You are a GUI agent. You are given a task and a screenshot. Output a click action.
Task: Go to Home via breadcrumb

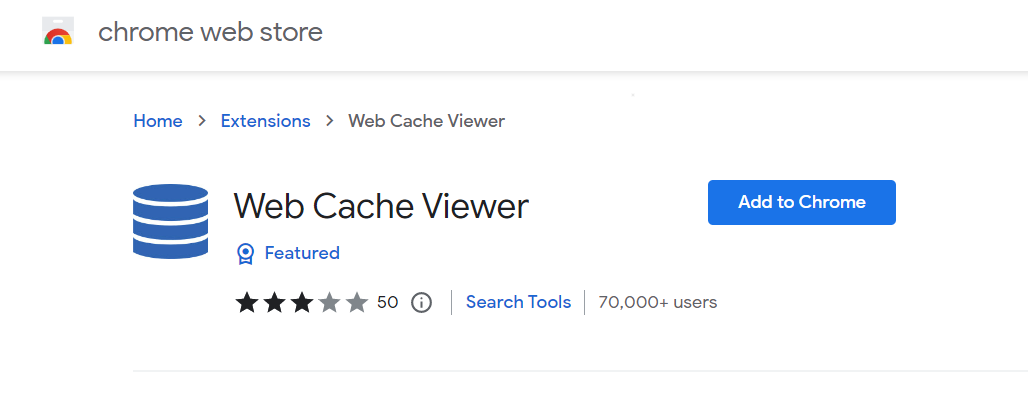(158, 121)
